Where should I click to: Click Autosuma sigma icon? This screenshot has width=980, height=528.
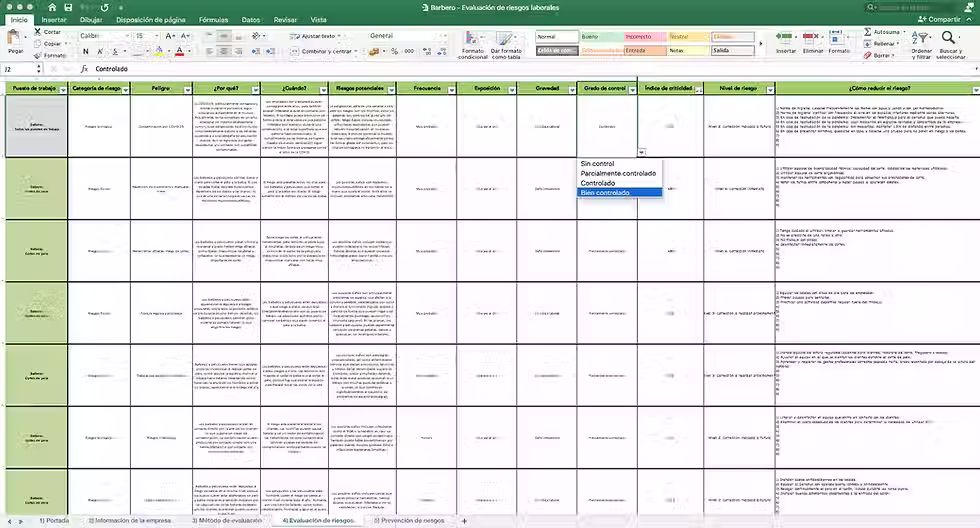[868, 32]
